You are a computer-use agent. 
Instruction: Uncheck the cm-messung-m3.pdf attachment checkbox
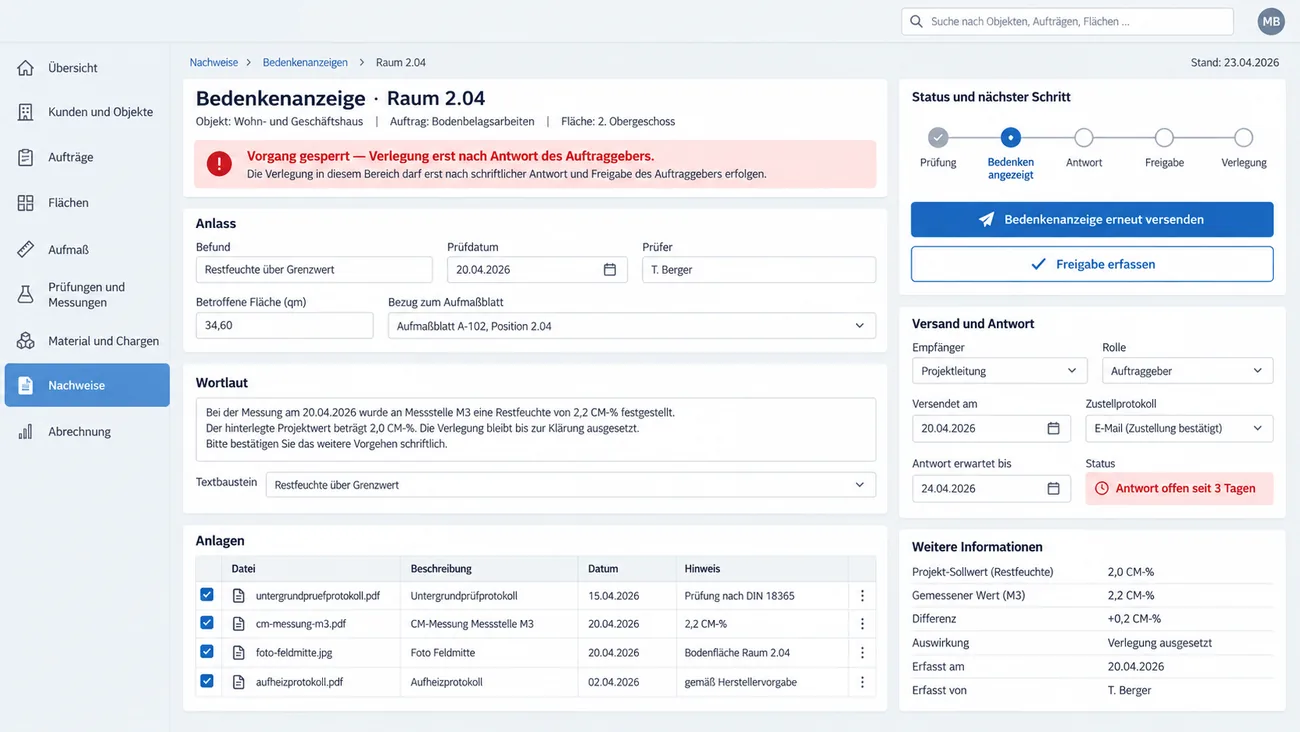click(x=206, y=622)
